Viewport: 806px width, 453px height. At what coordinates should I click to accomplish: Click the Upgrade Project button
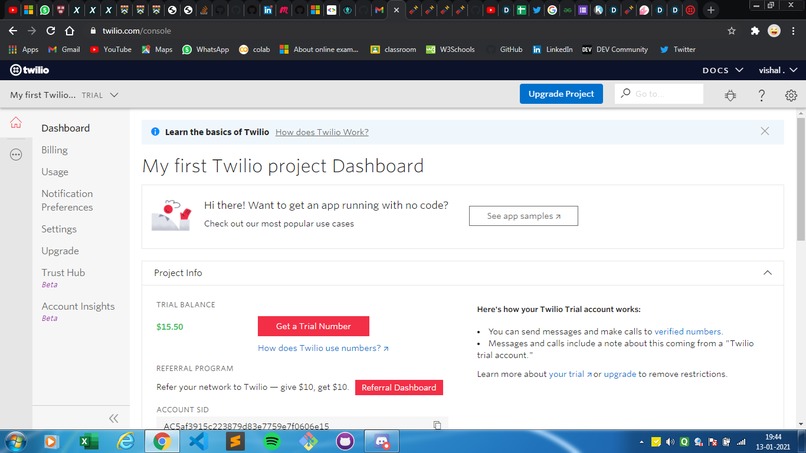tap(561, 94)
